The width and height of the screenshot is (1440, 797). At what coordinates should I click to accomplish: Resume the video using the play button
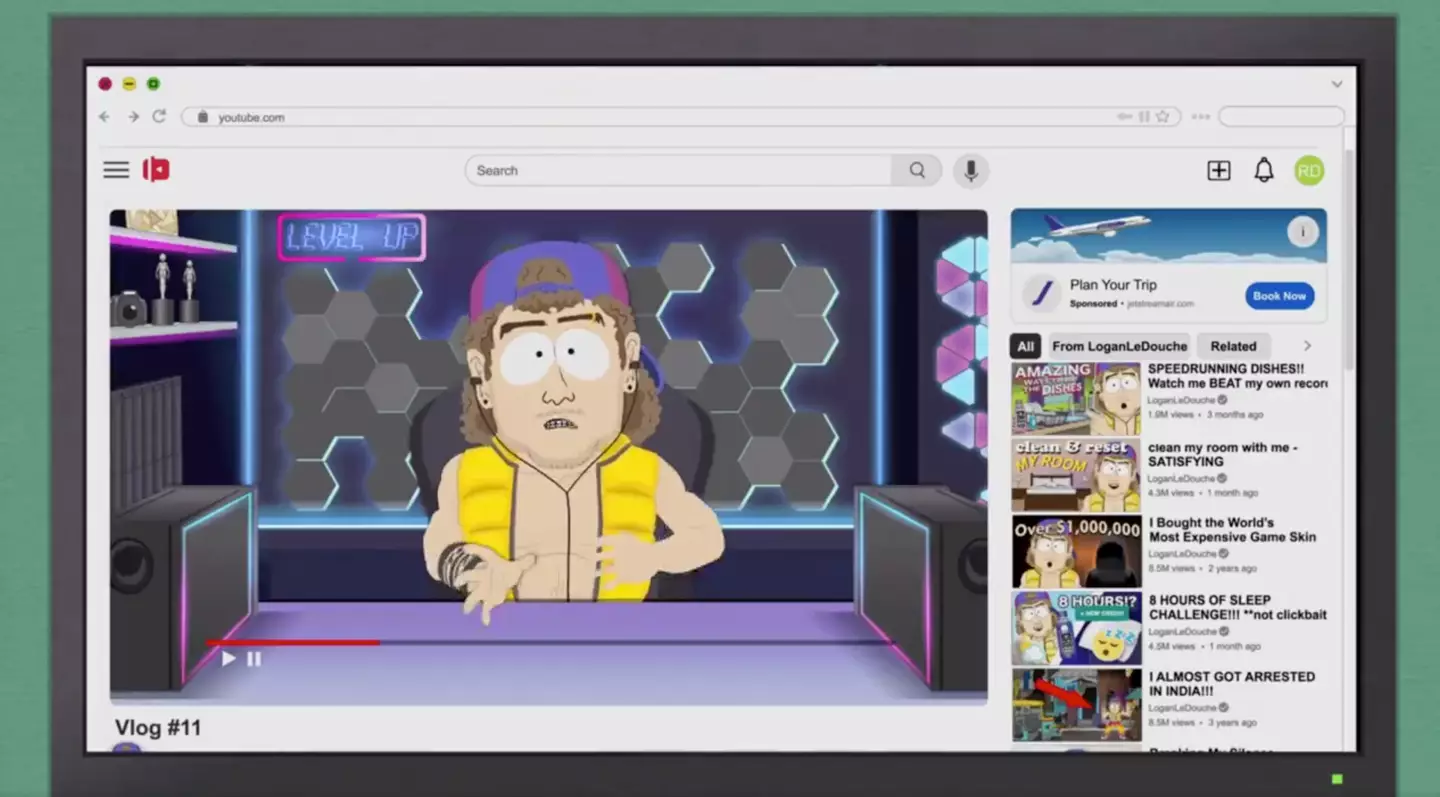(228, 658)
